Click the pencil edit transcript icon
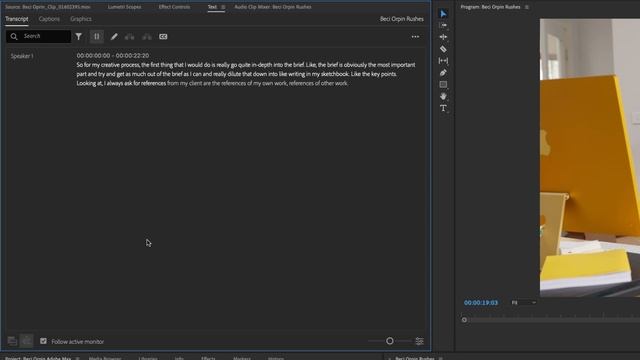 pyautogui.click(x=114, y=37)
